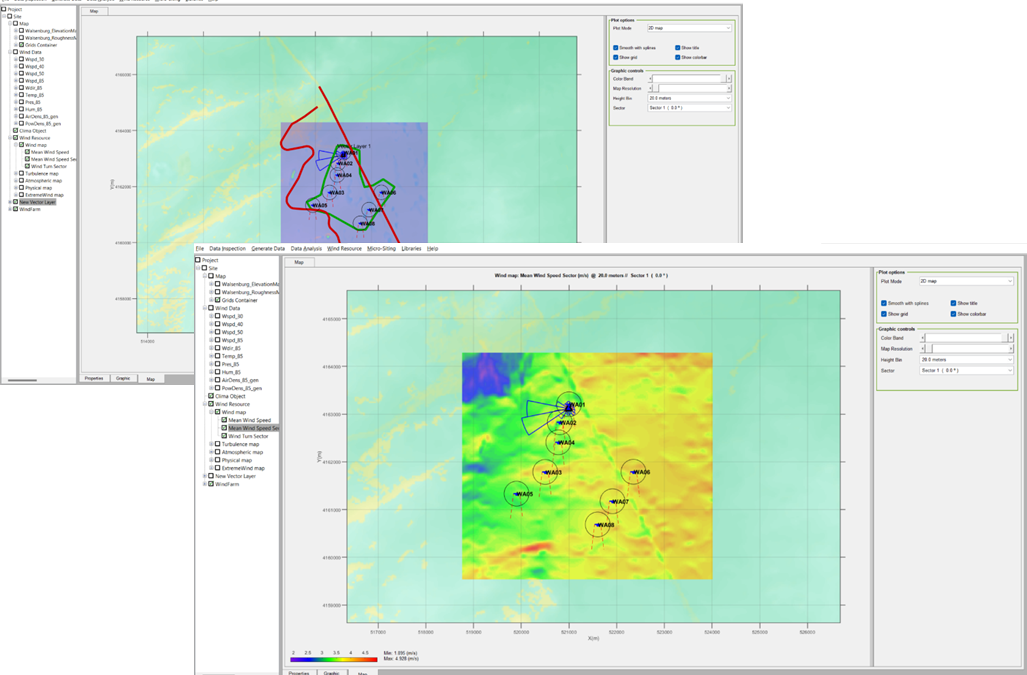Click the WA06 turbine marker in the front map
The height and width of the screenshot is (675, 1027).
click(x=634, y=472)
